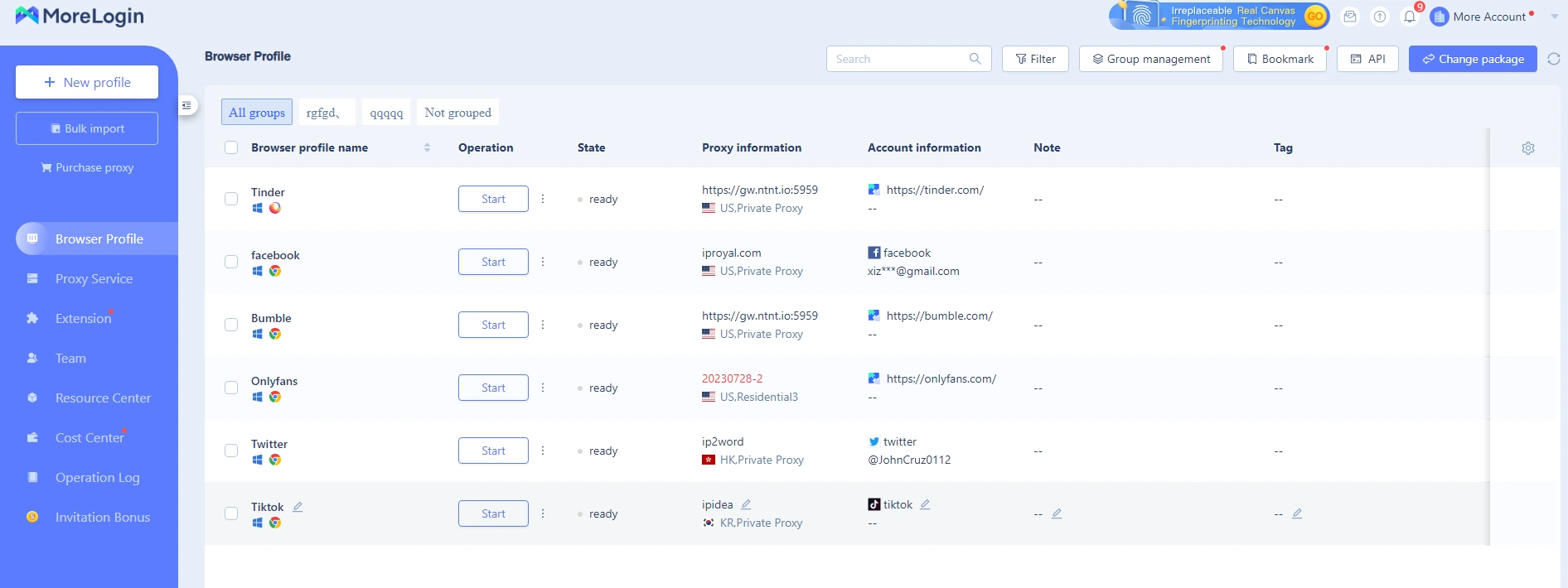1568x588 pixels.
Task: Open Cost Center in sidebar
Action: point(90,437)
